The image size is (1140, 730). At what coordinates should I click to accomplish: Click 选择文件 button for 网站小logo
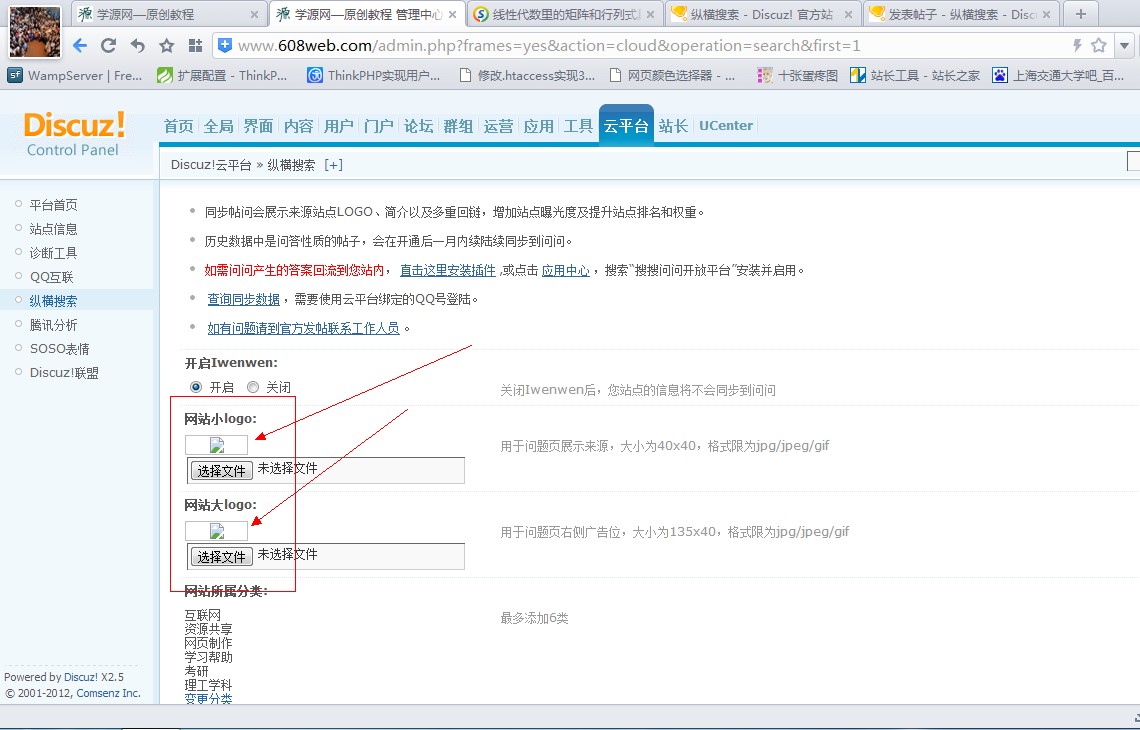coord(221,470)
